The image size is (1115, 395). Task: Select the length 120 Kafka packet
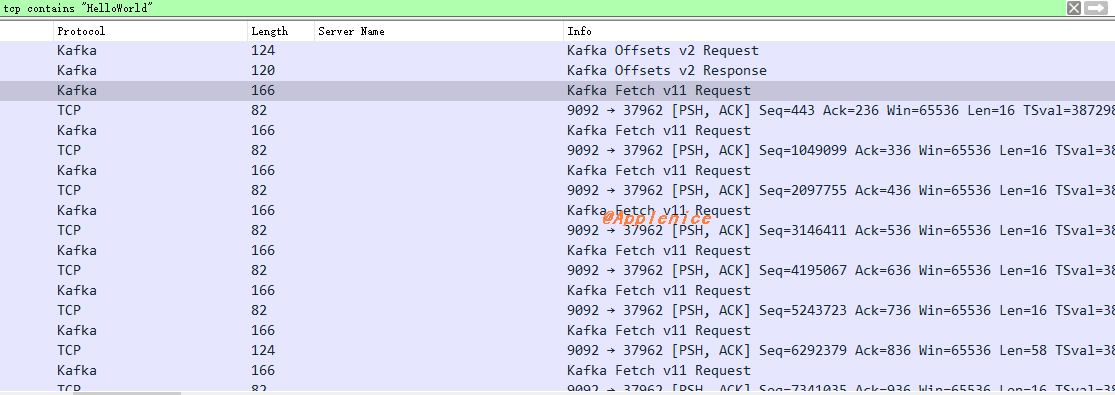(558, 70)
